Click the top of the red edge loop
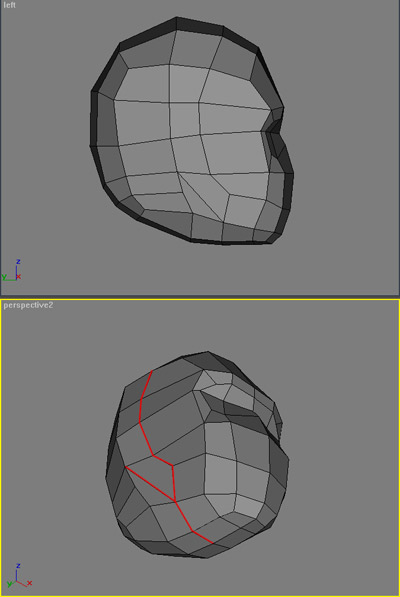 (x=152, y=371)
